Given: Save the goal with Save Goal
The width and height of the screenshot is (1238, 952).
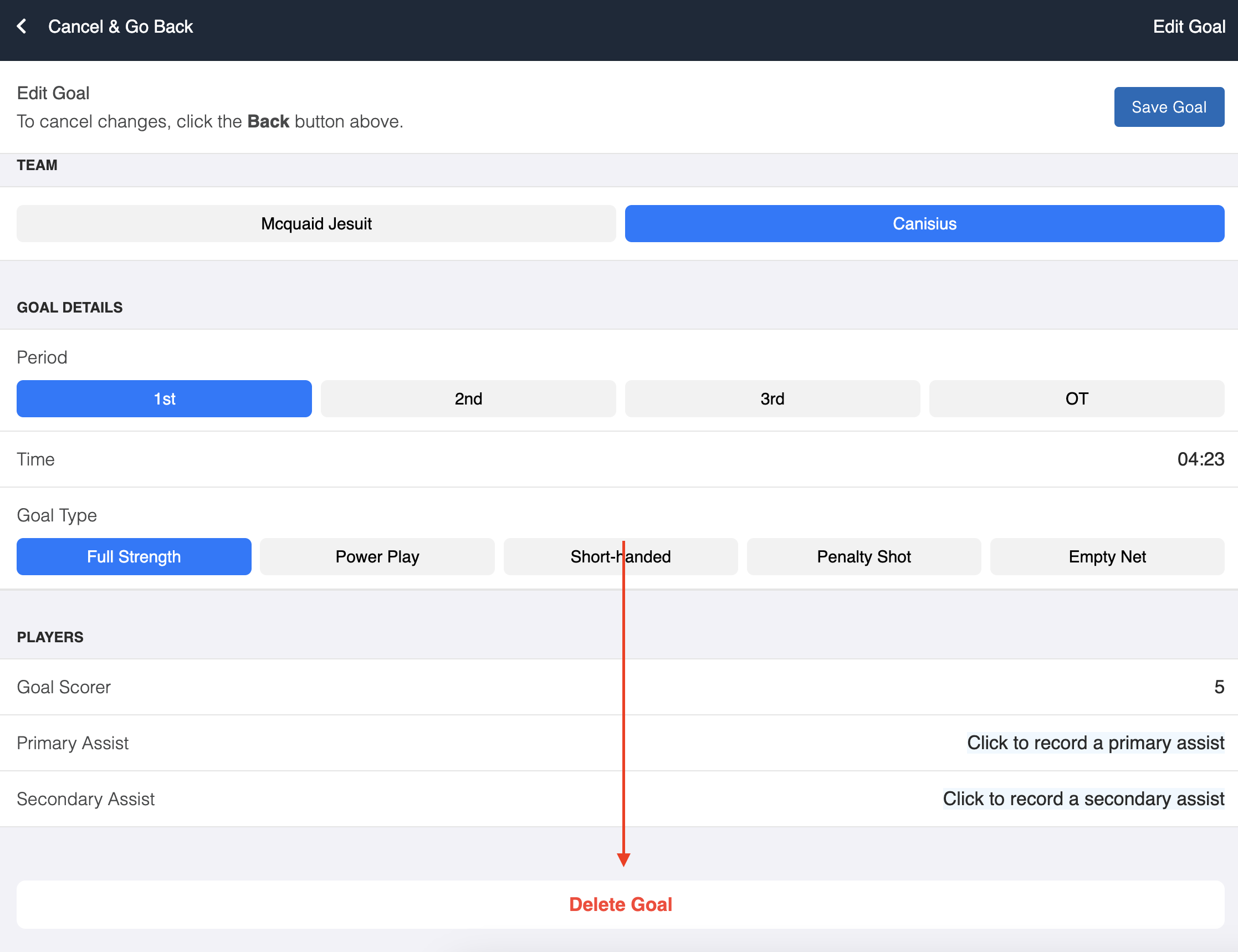Looking at the screenshot, I should click(x=1168, y=107).
